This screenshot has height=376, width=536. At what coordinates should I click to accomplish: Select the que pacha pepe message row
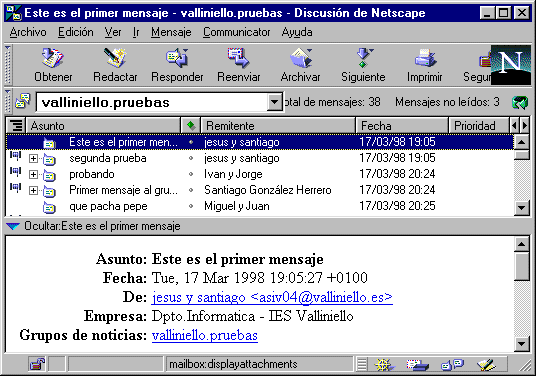click(260, 206)
